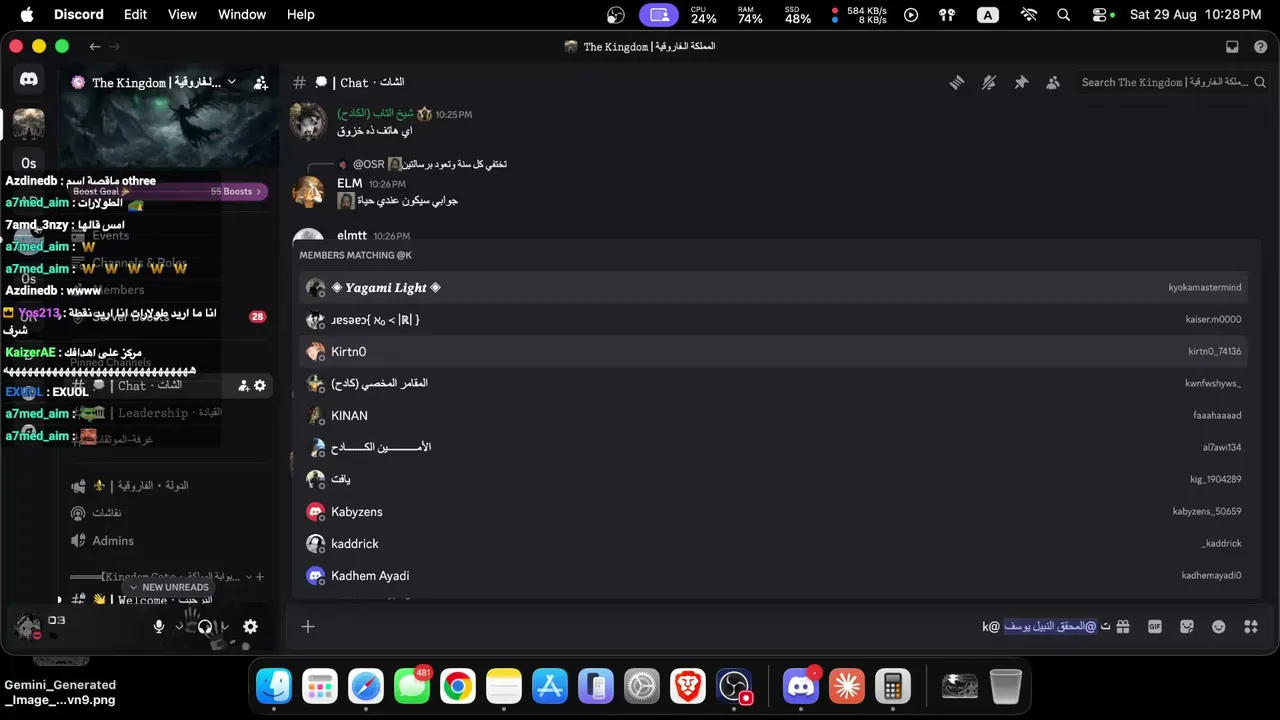Image resolution: width=1280 pixels, height=720 pixels.
Task: Open the Discord app menu
Action: coord(79,14)
